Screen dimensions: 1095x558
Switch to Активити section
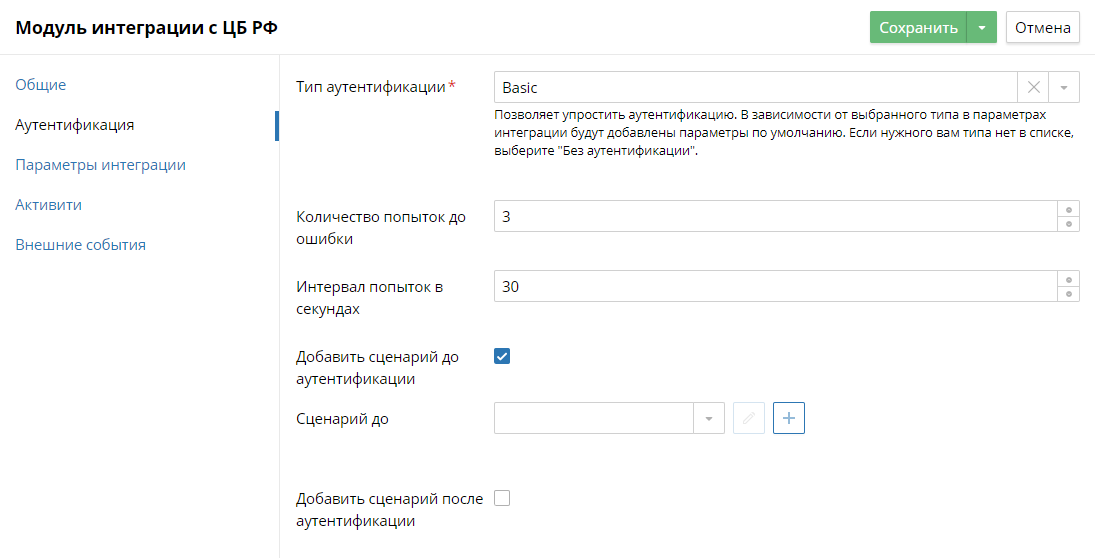[x=48, y=205]
